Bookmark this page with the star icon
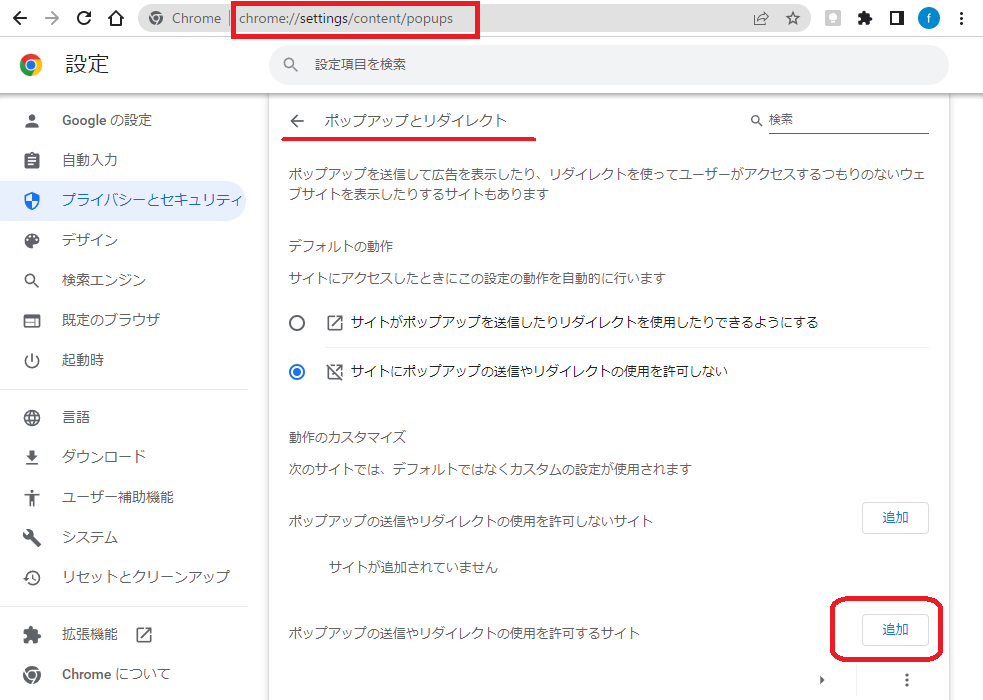983x700 pixels. pos(793,18)
